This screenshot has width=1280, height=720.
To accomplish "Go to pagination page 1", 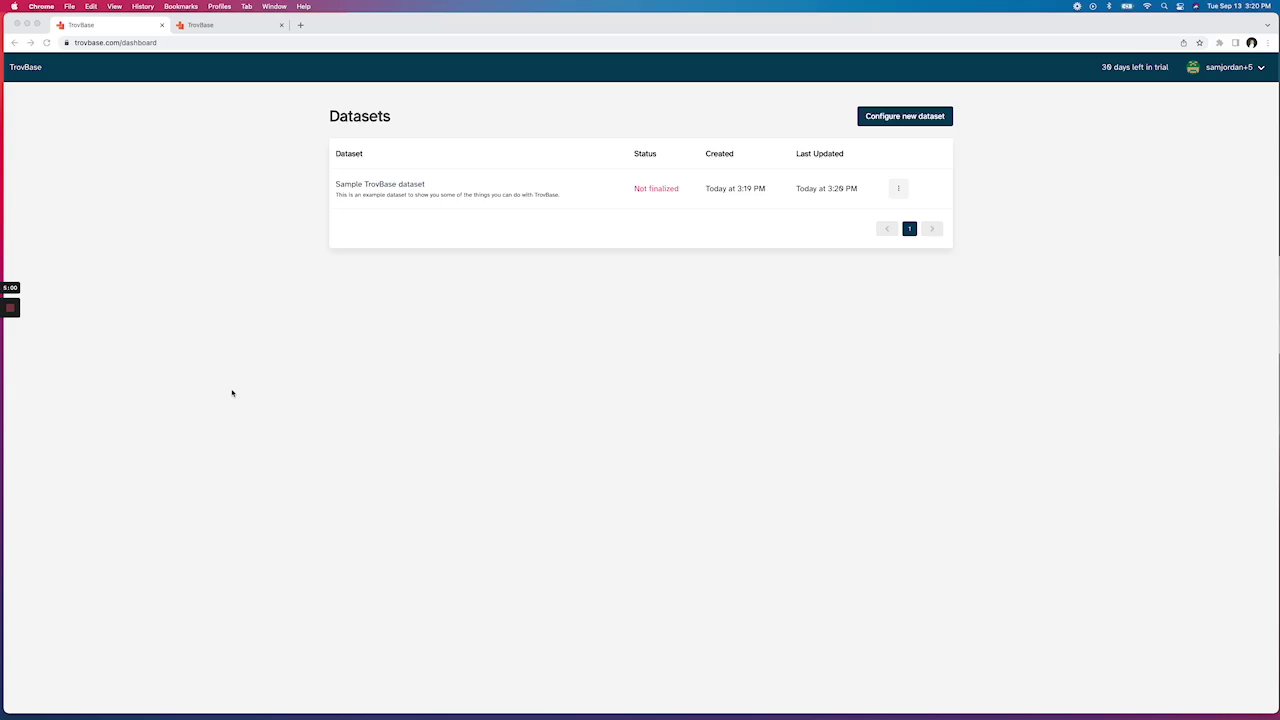I will (x=909, y=229).
